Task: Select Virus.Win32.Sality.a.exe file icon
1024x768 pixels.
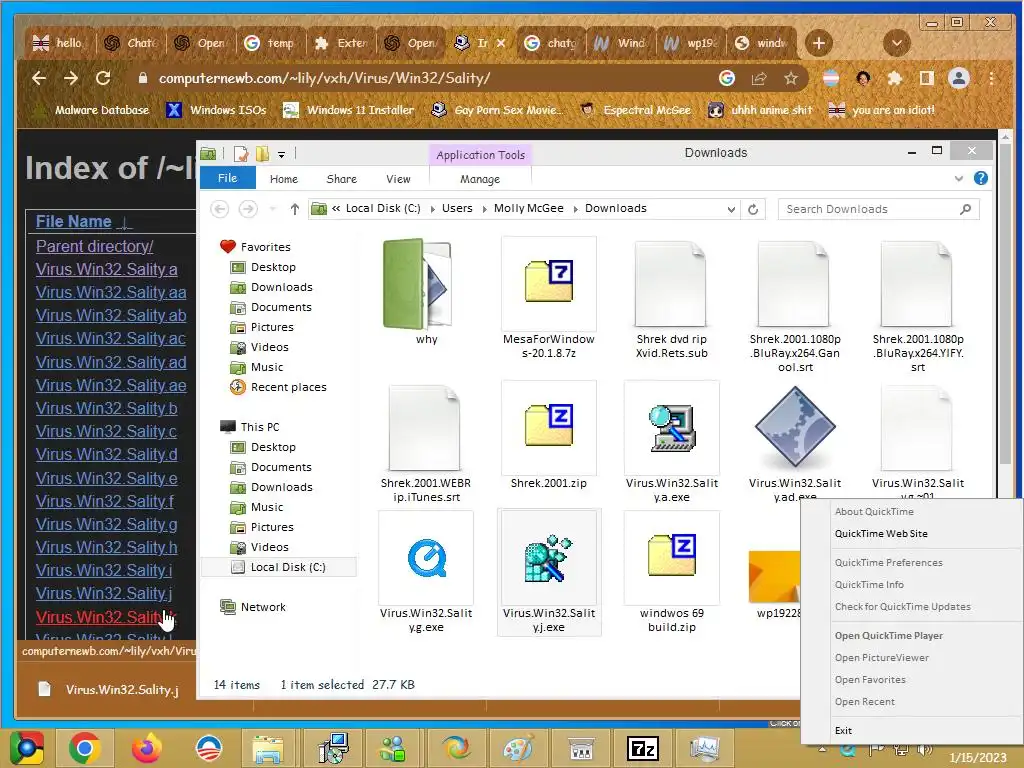Action: click(672, 428)
